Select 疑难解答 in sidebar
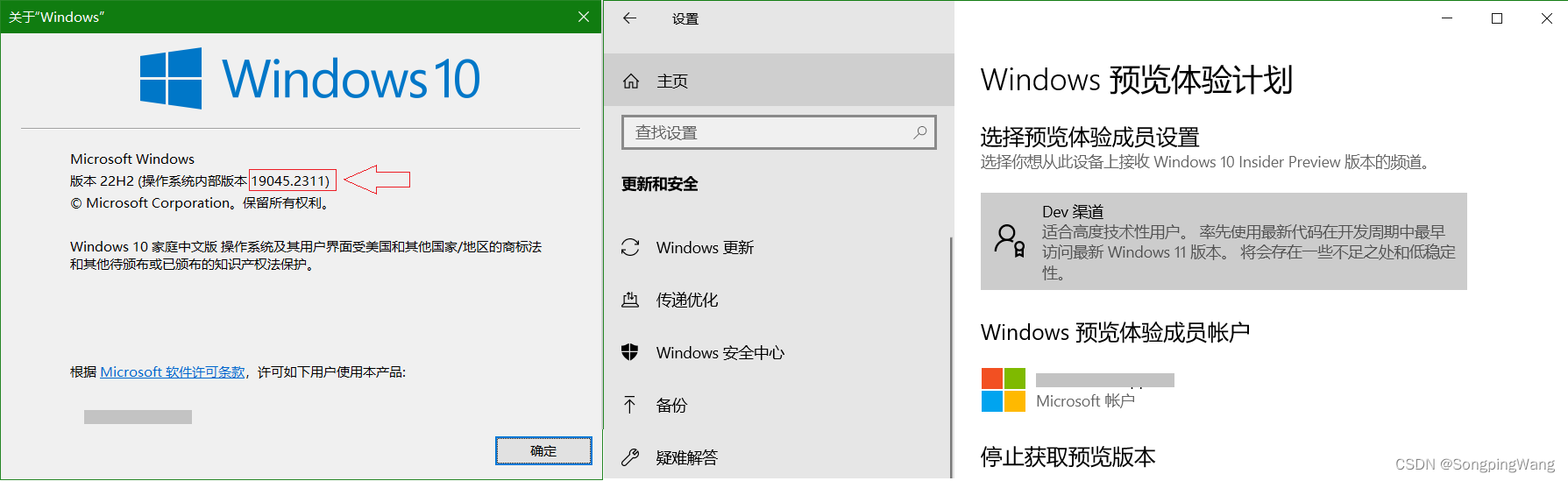1568x481 pixels. tap(777, 457)
